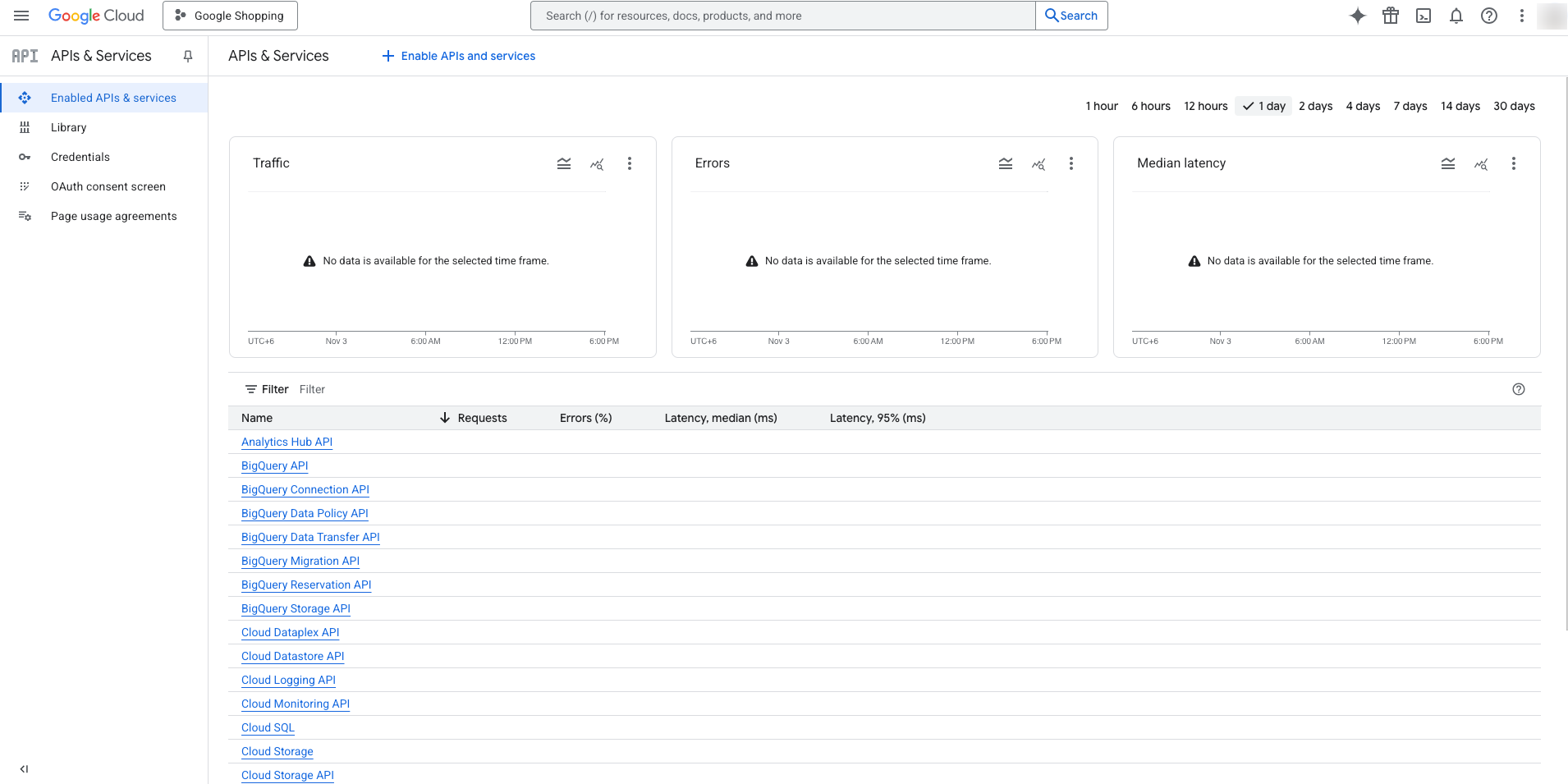The height and width of the screenshot is (784, 1568).
Task: Click Enable APIs and services
Action: tap(459, 56)
